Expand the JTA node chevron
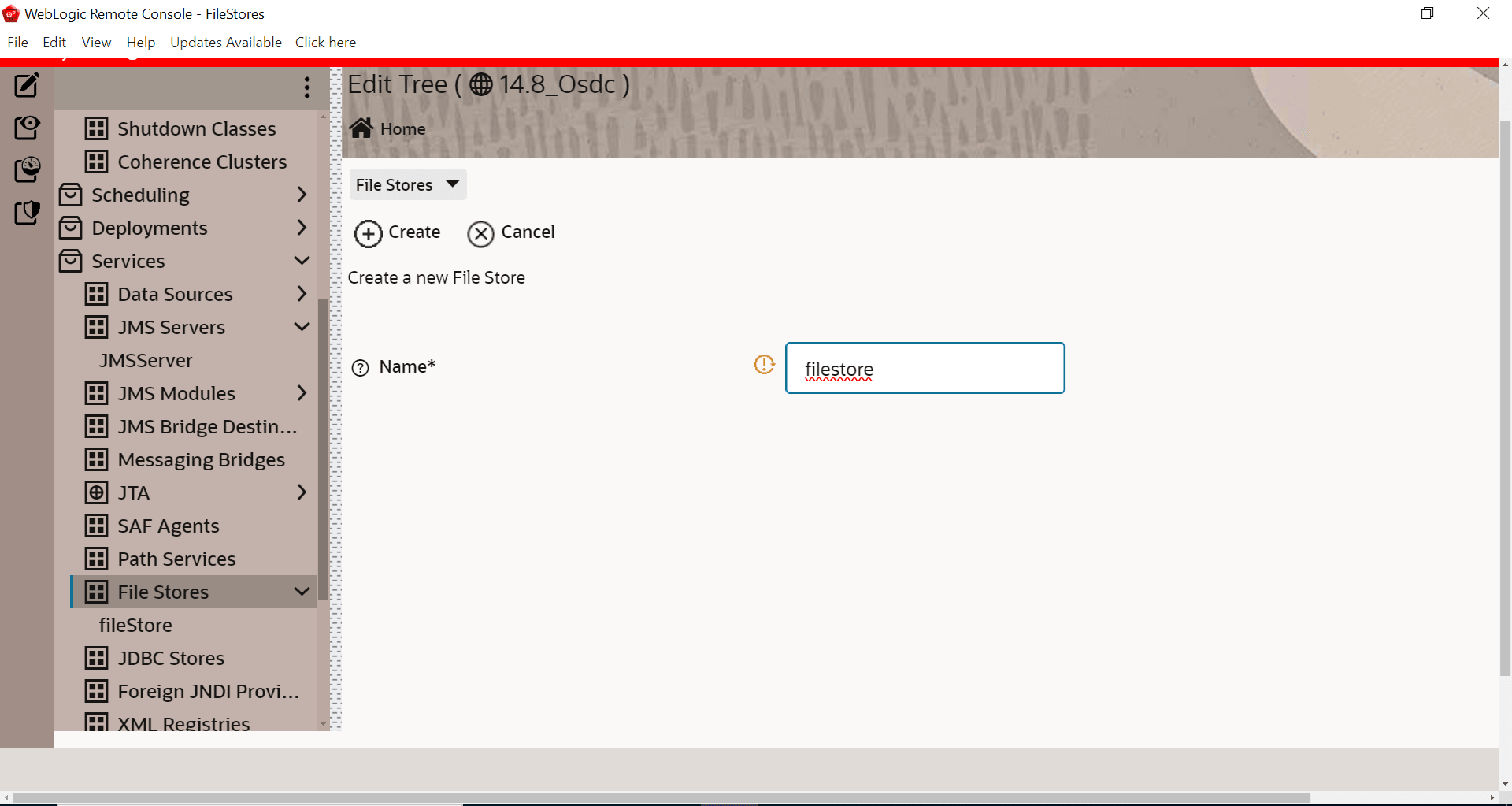 tap(302, 492)
